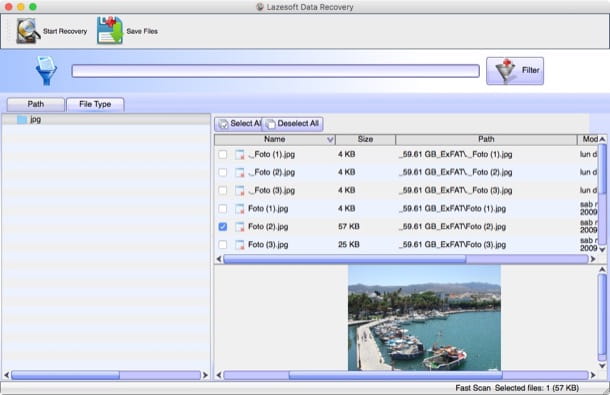Screen dimensions: 610x395
Task: Click the Select All icon
Action: point(223,124)
